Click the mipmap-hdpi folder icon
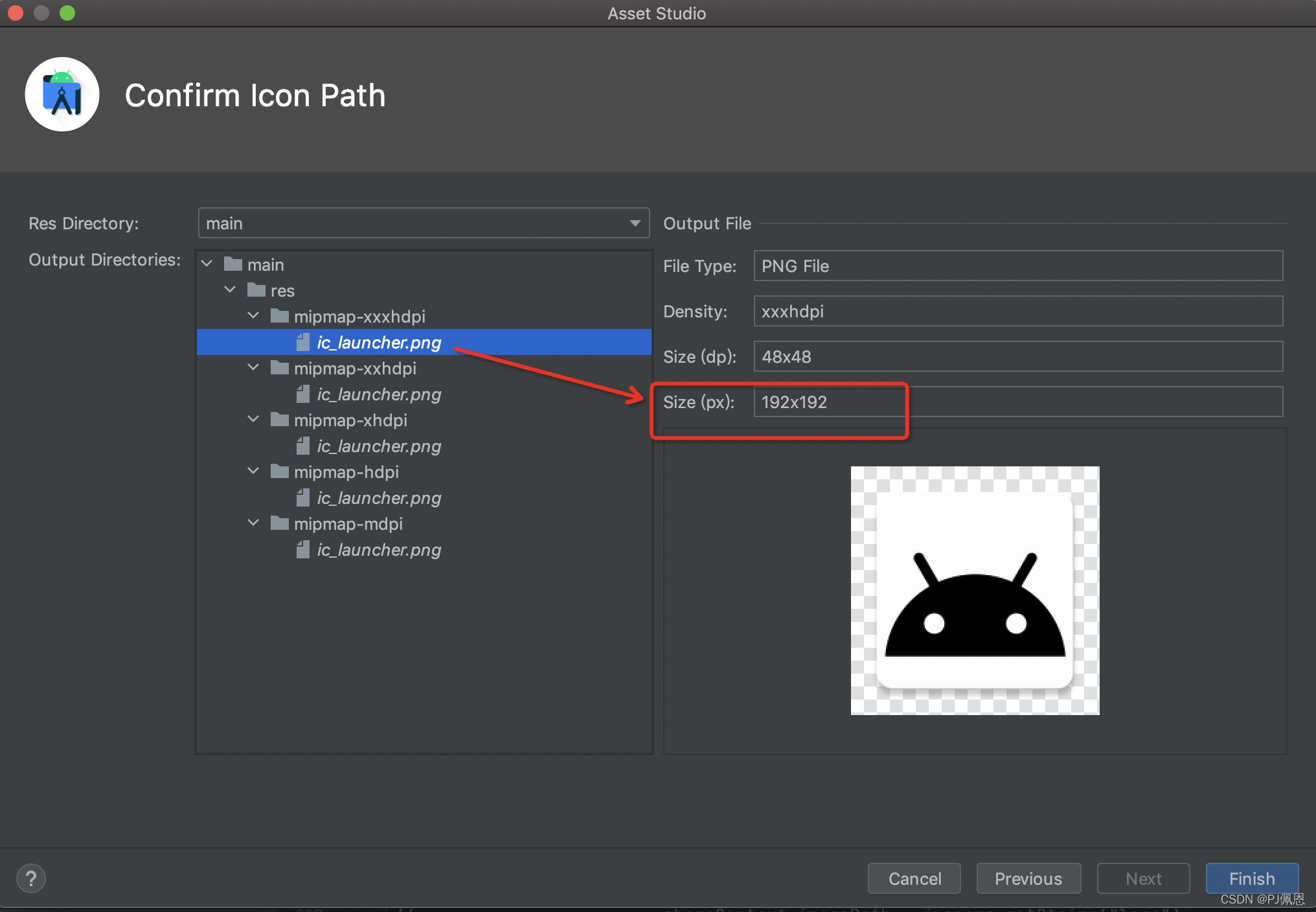1316x912 pixels. tap(280, 472)
